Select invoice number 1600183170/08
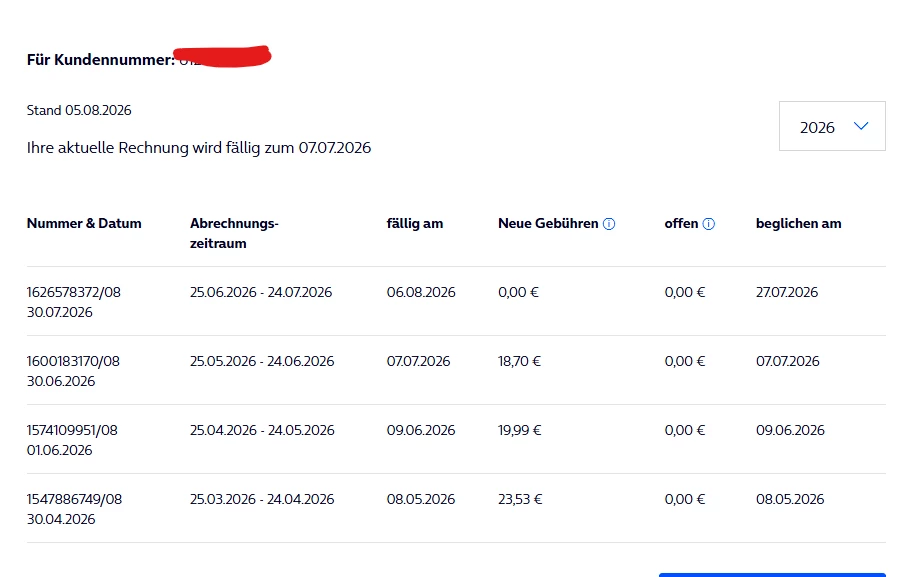 tap(73, 361)
